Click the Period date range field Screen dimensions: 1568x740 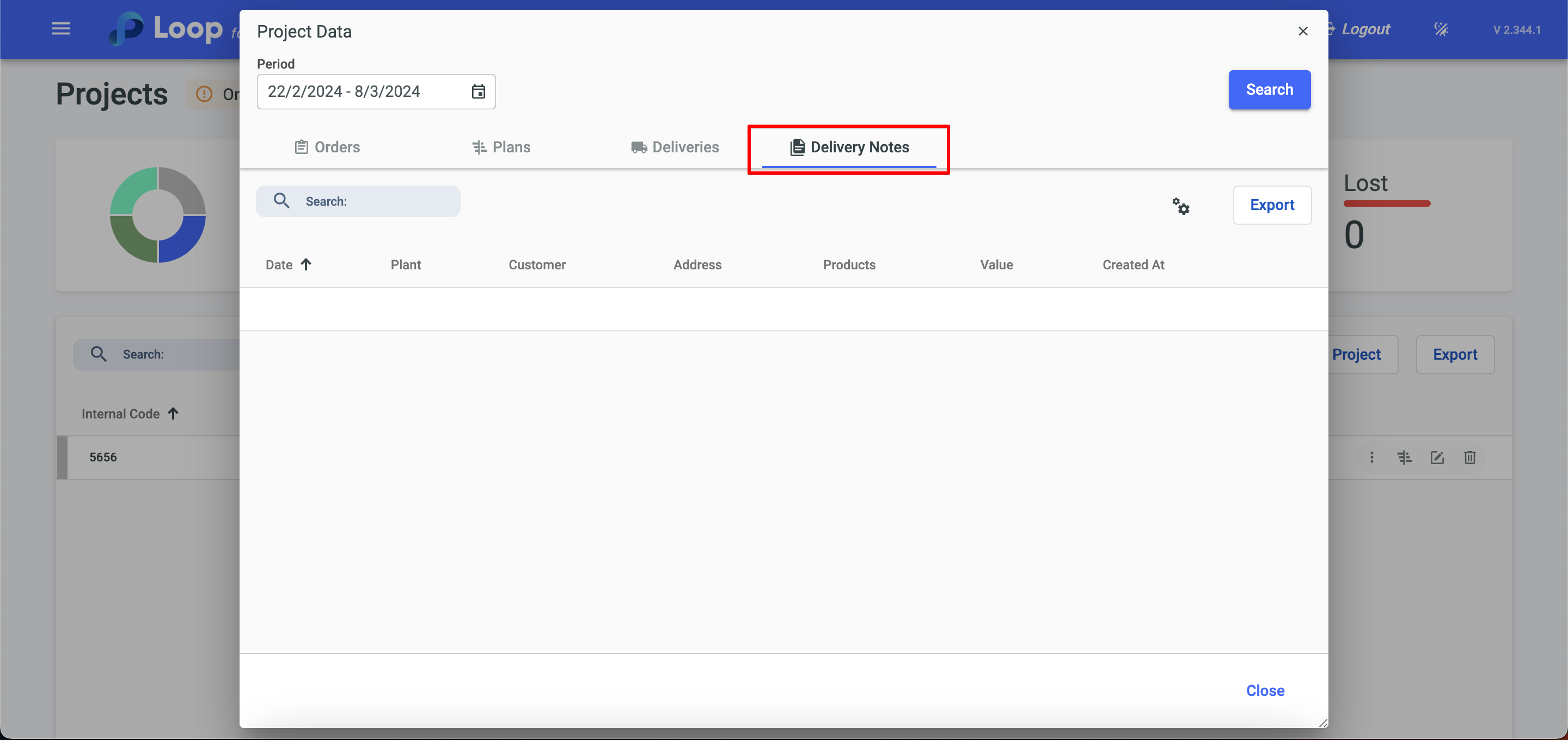(363, 91)
